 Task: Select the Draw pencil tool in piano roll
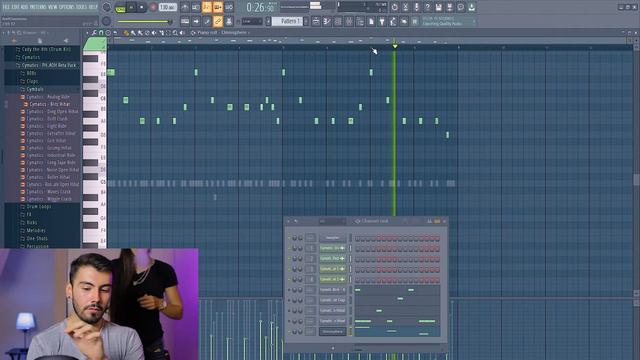(x=125, y=33)
